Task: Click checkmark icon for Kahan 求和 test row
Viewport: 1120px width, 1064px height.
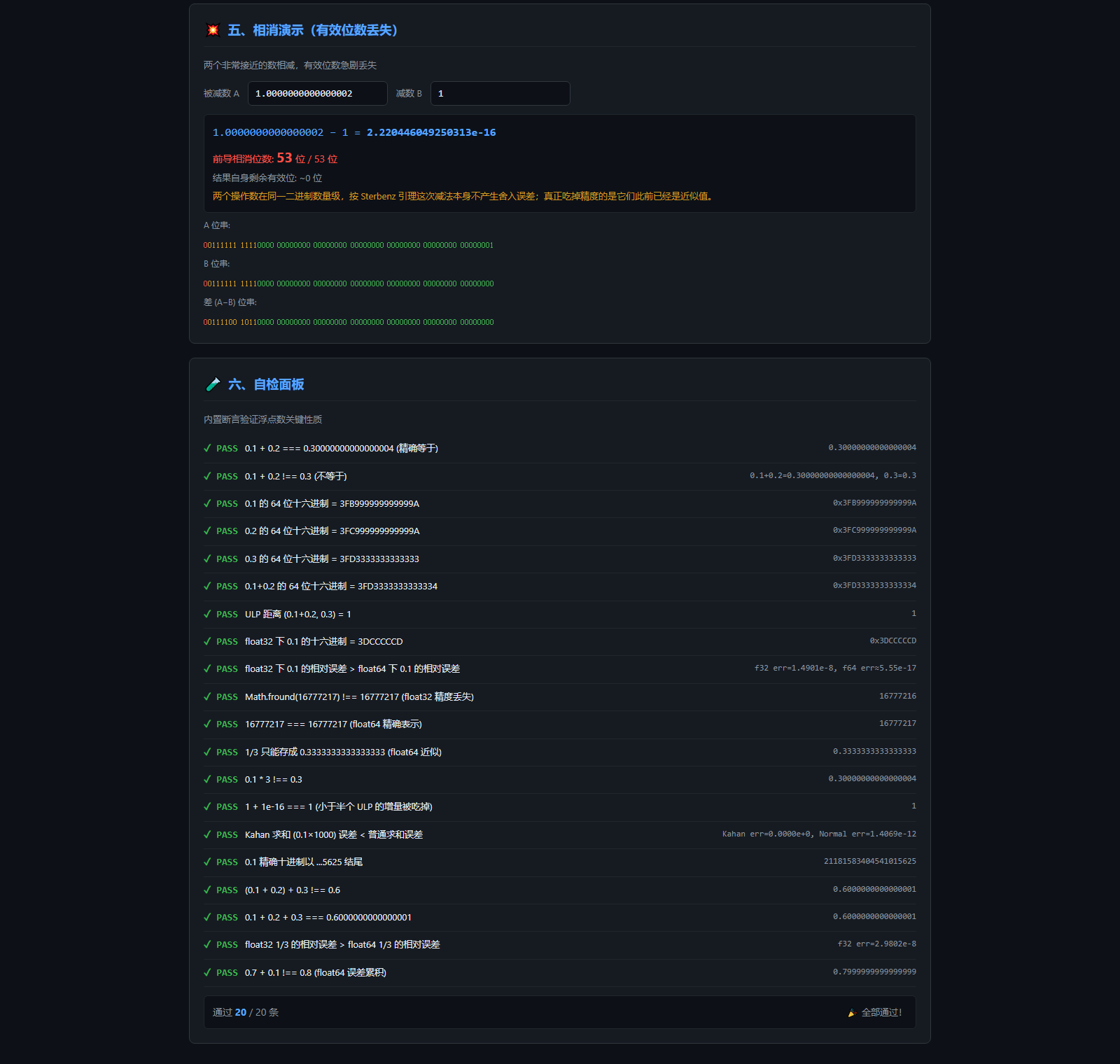Action: 207,834
